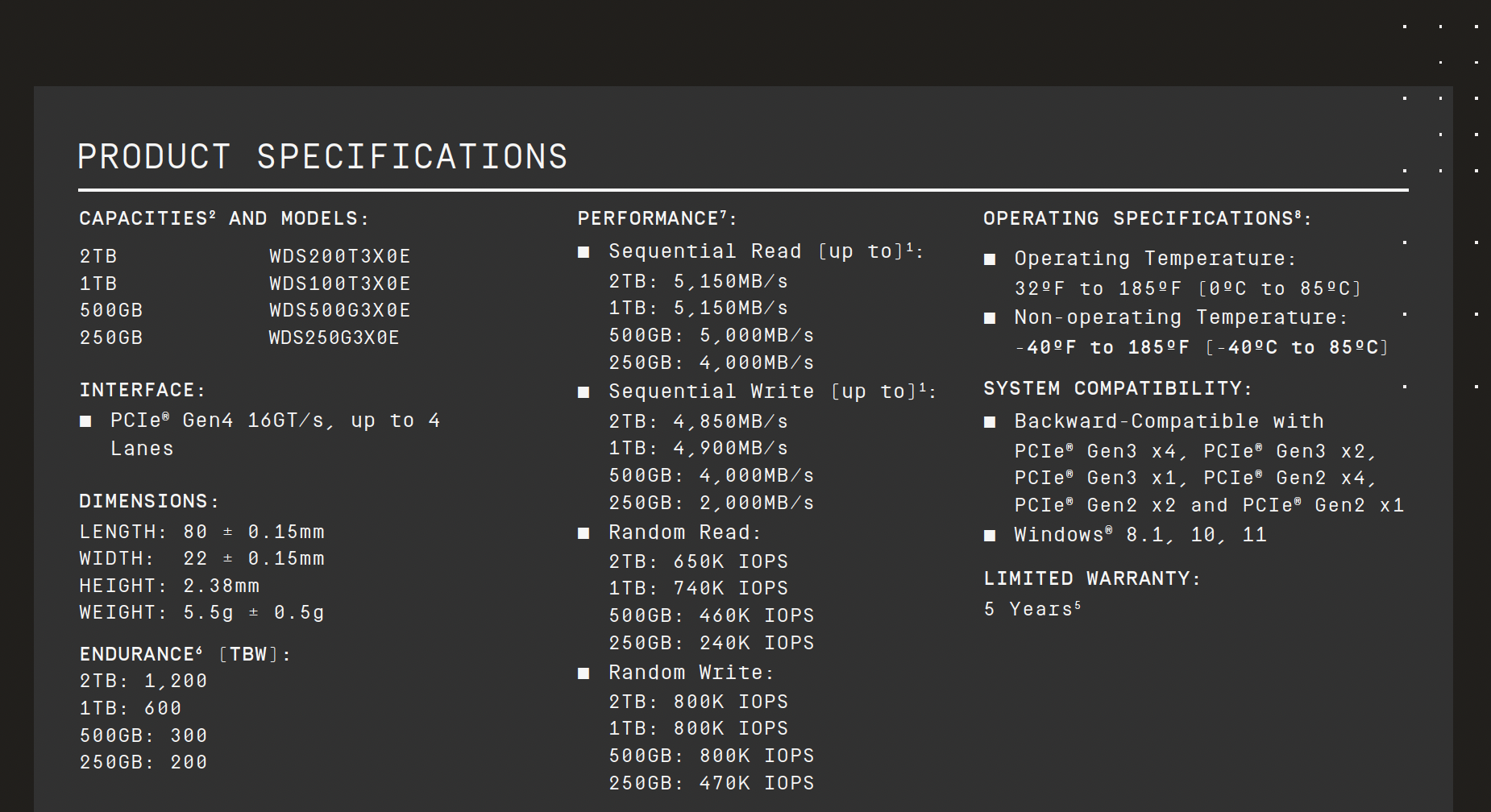Click the Endurance TBW heading

pos(185,654)
